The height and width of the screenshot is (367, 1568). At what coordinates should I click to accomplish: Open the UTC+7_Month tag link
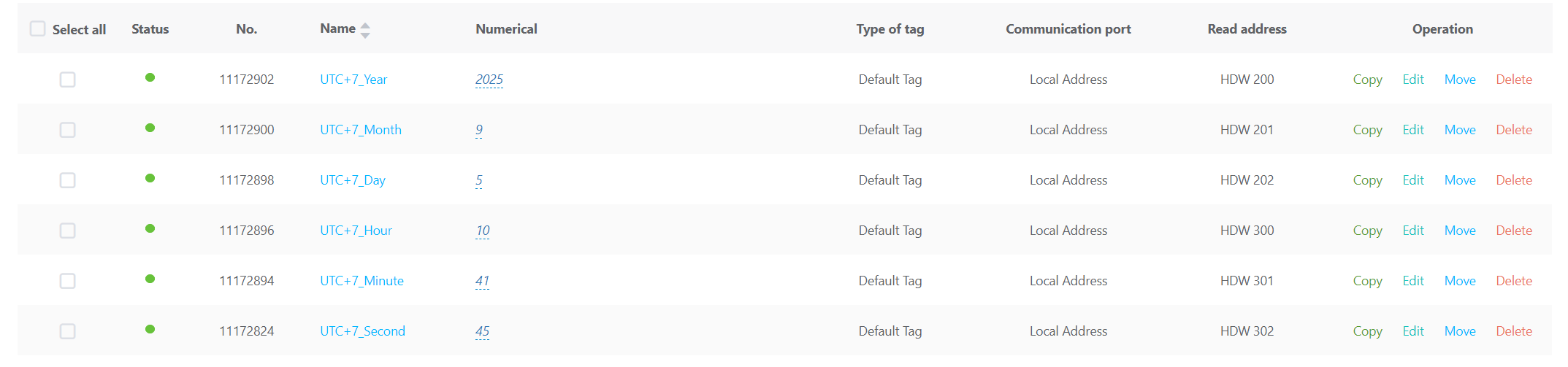point(361,130)
